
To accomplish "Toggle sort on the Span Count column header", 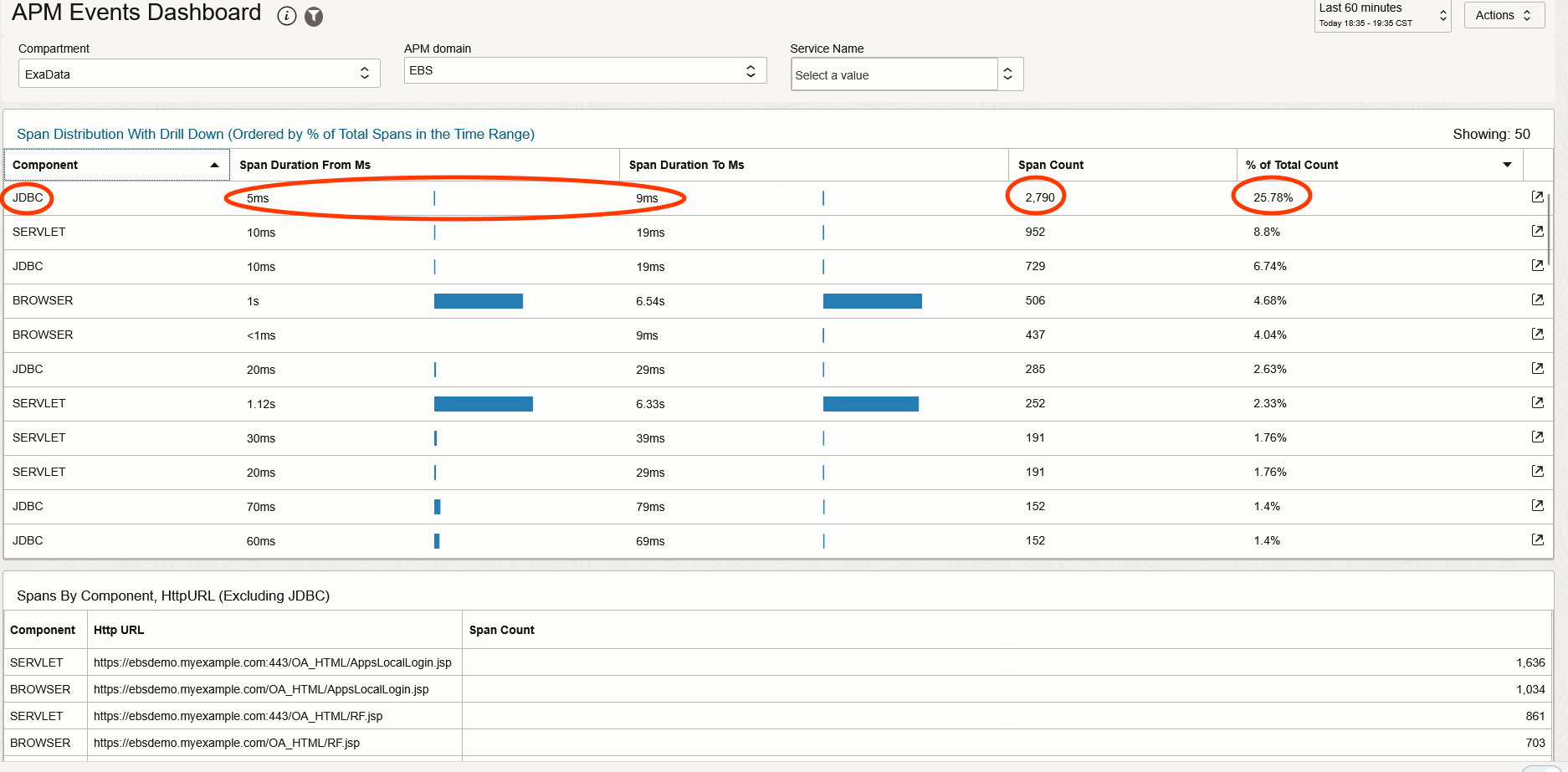I will 1051,165.
